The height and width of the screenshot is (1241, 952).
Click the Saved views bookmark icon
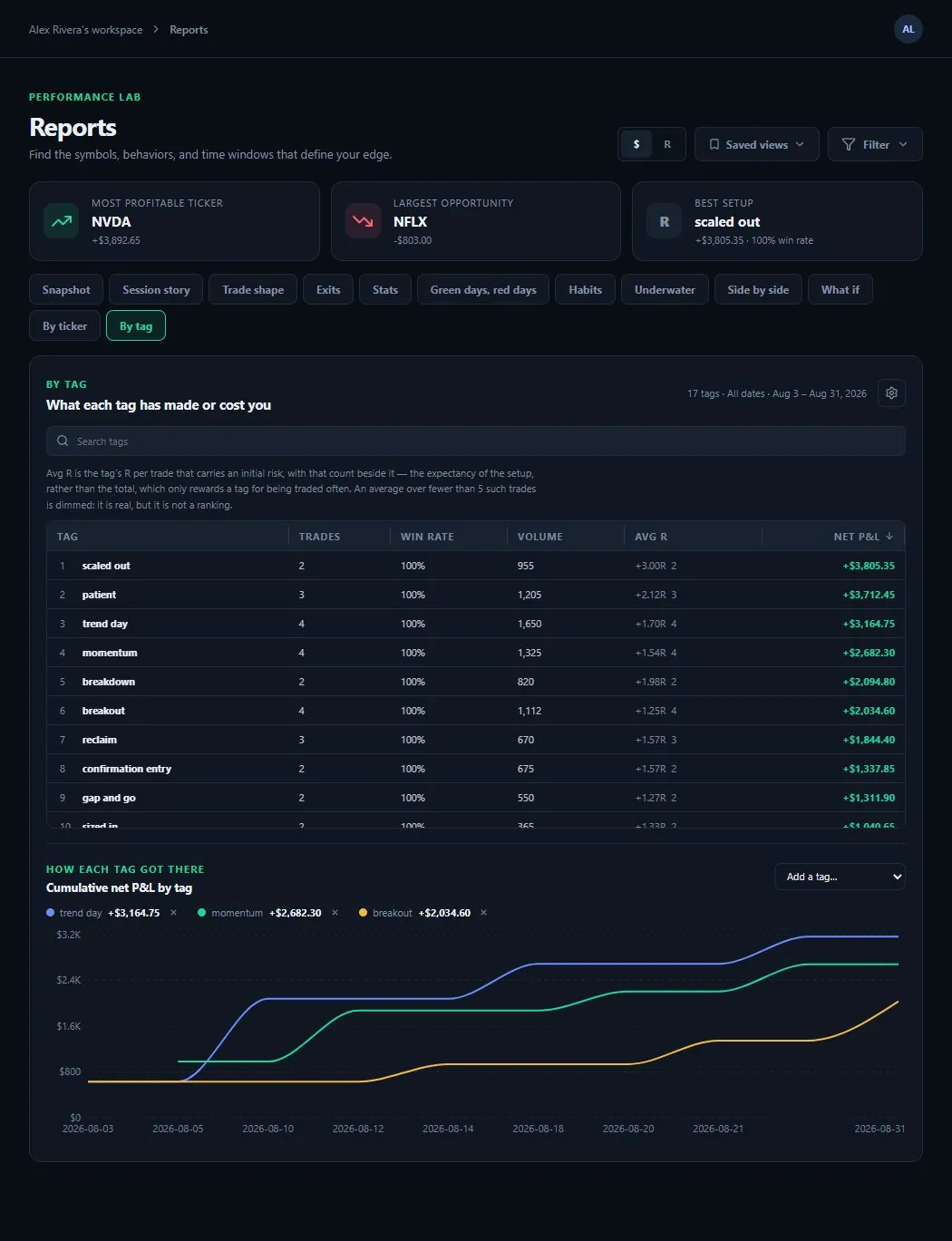714,145
